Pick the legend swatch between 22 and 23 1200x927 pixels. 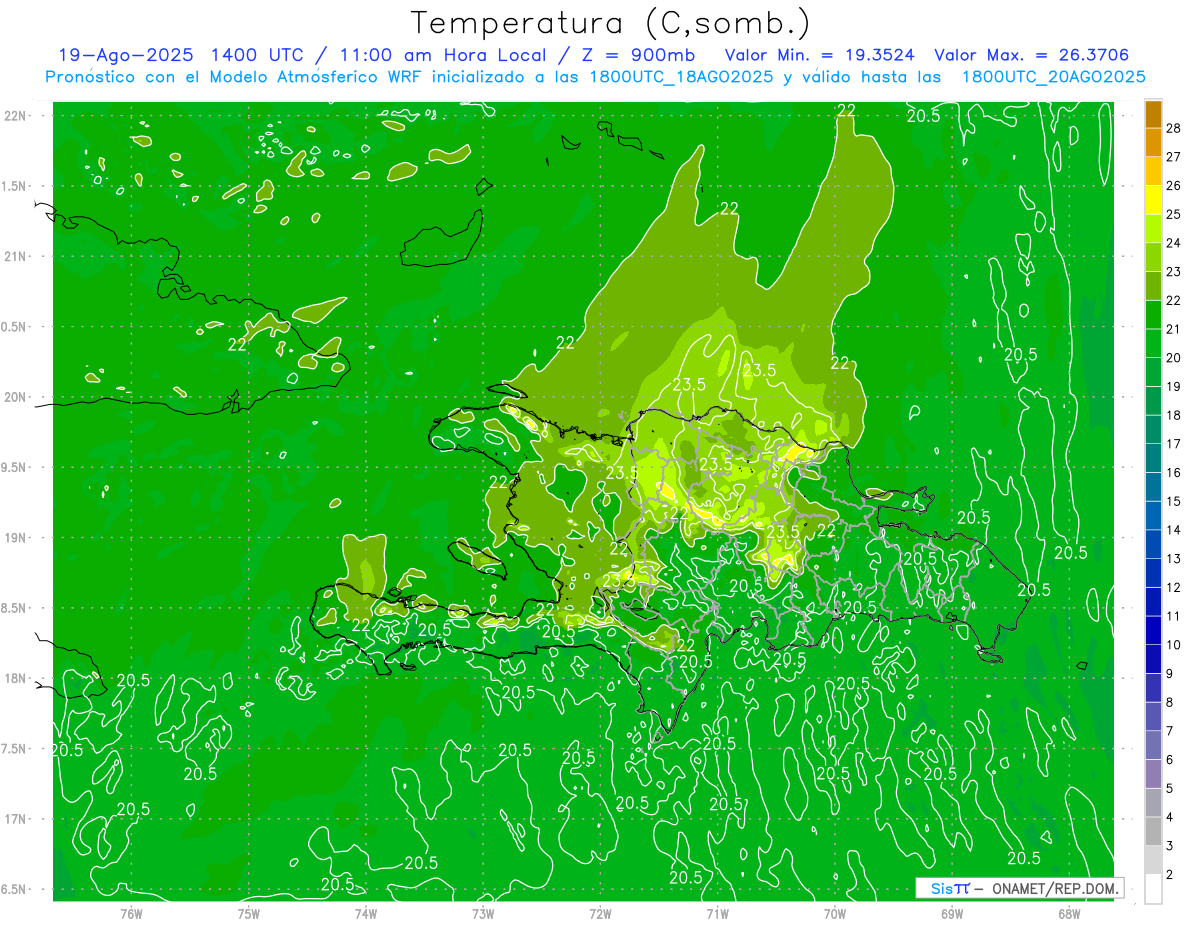(1153, 286)
